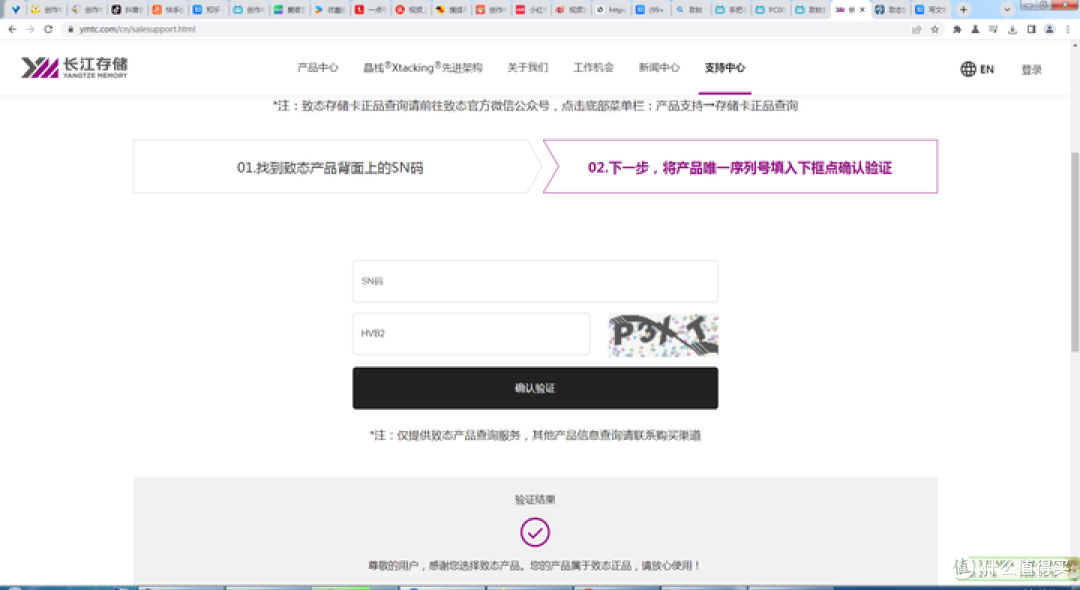Viewport: 1080px width, 590px height.
Task: Switch to the TikTok tab
Action: coord(127,10)
